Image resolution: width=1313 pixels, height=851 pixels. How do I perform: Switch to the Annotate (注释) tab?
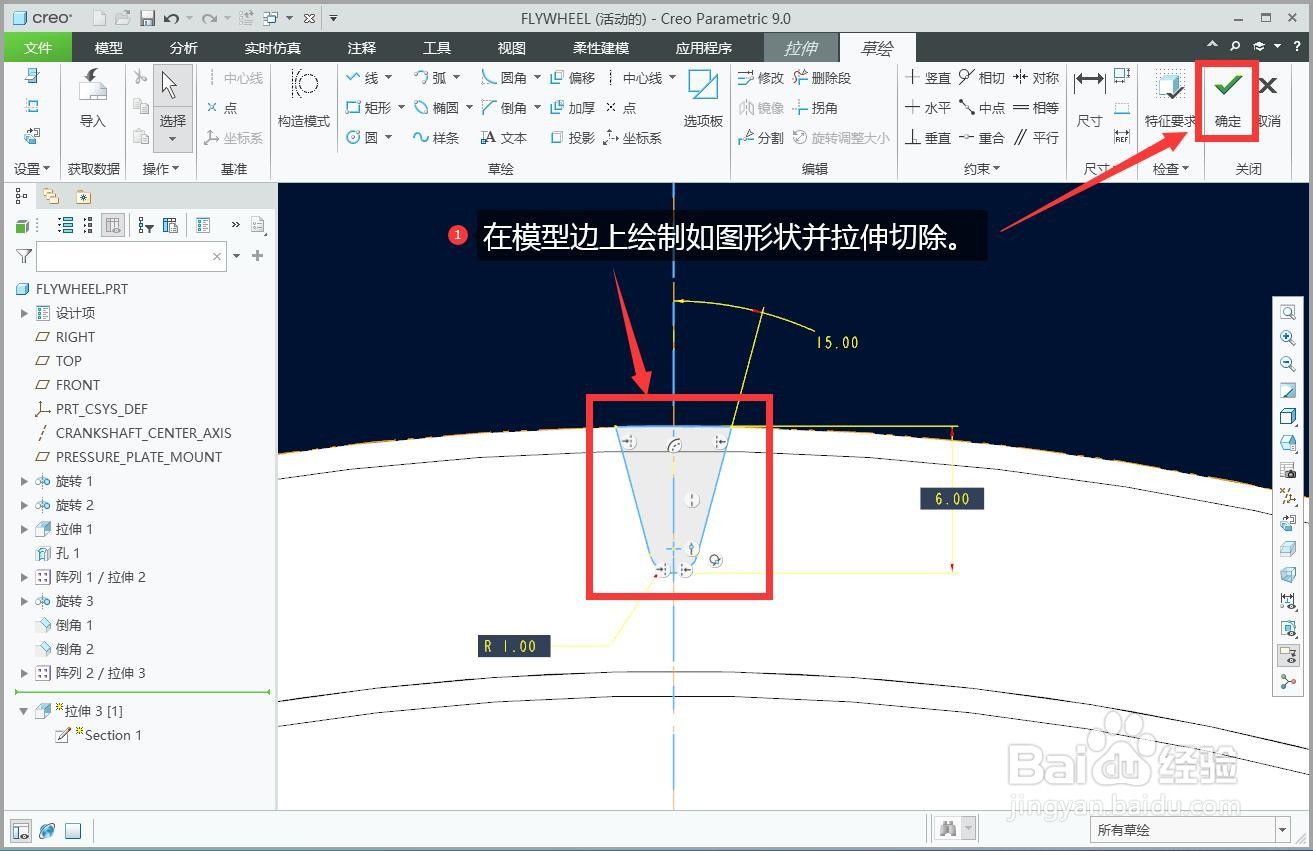tap(362, 47)
